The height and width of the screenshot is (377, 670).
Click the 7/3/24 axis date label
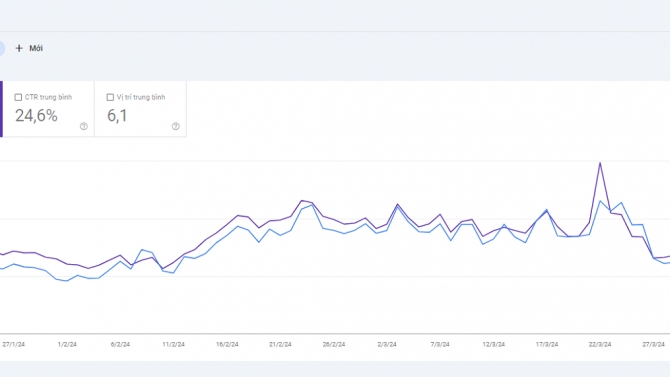[440, 345]
